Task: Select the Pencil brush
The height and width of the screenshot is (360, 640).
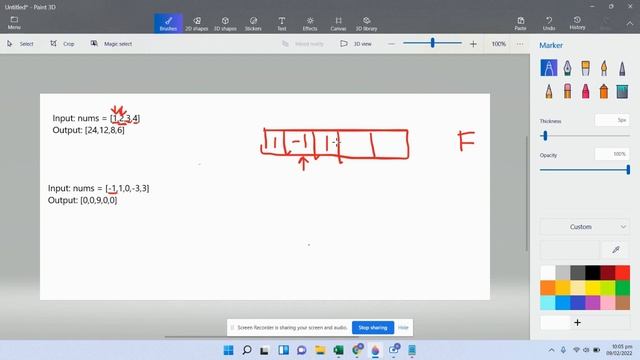Action: coord(549,91)
